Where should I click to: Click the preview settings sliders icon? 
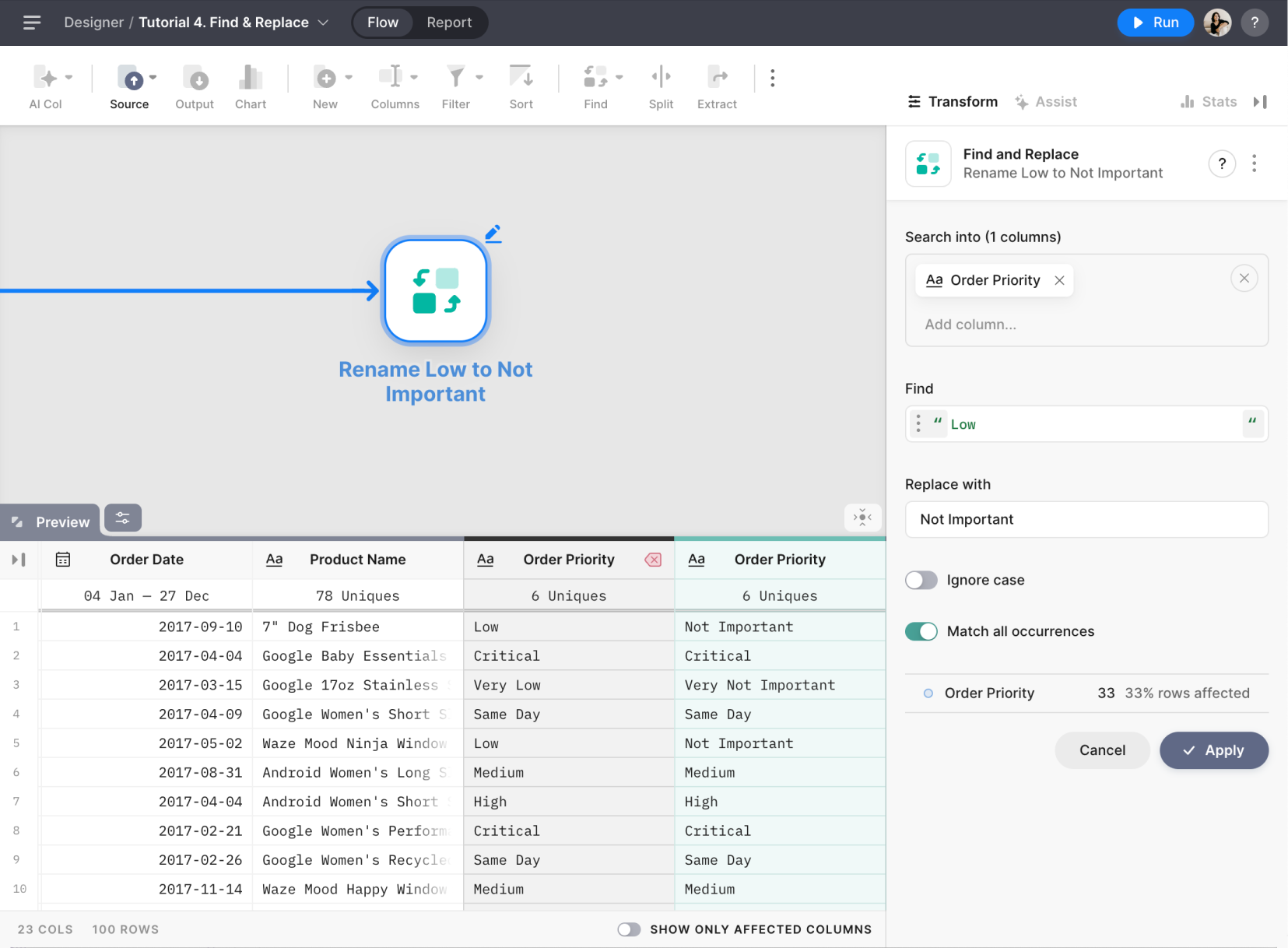(123, 518)
